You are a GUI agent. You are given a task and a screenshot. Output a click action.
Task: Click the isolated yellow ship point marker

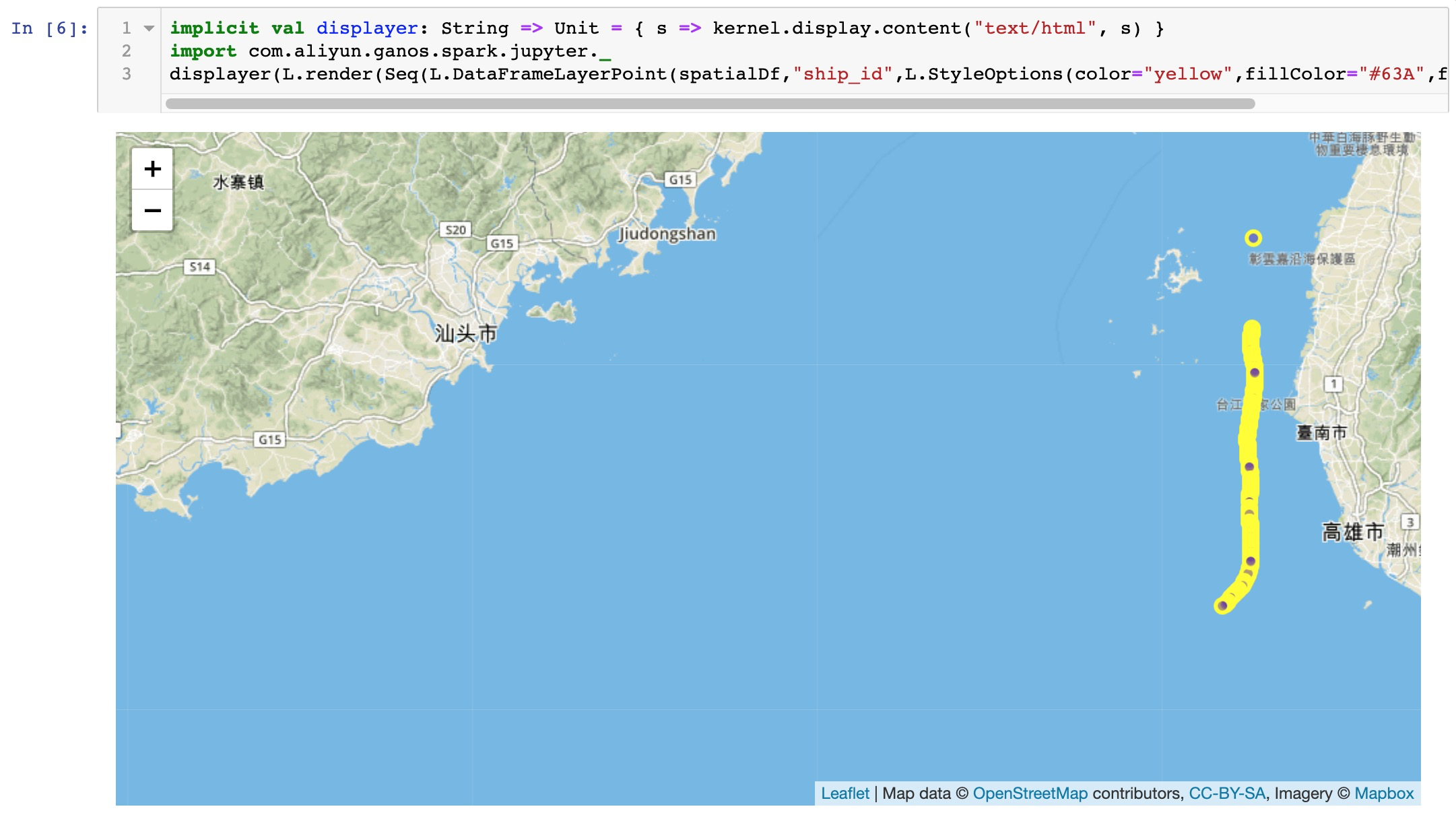pos(1253,238)
